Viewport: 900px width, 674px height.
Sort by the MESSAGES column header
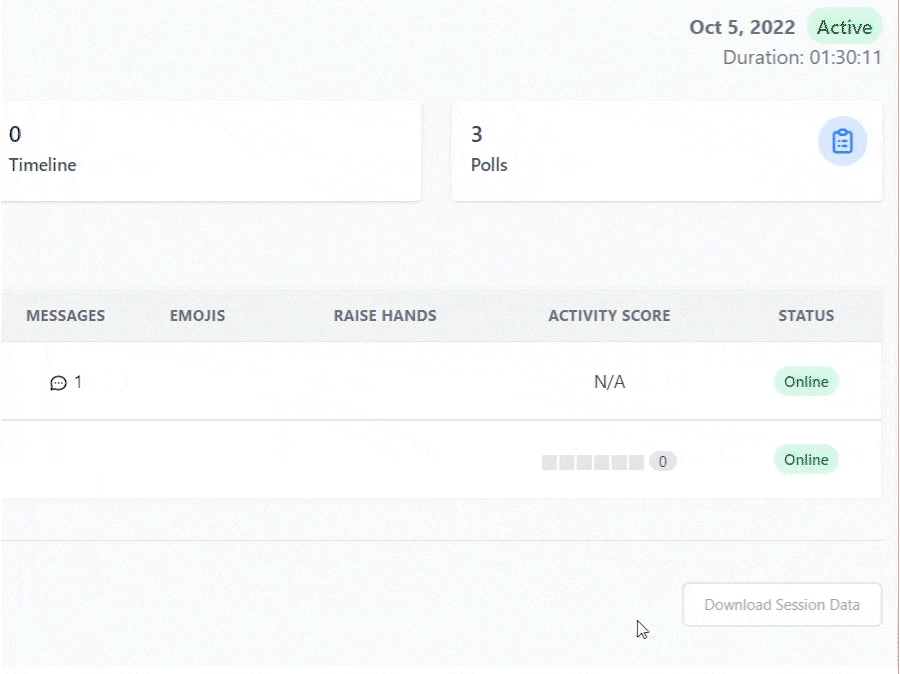[65, 316]
